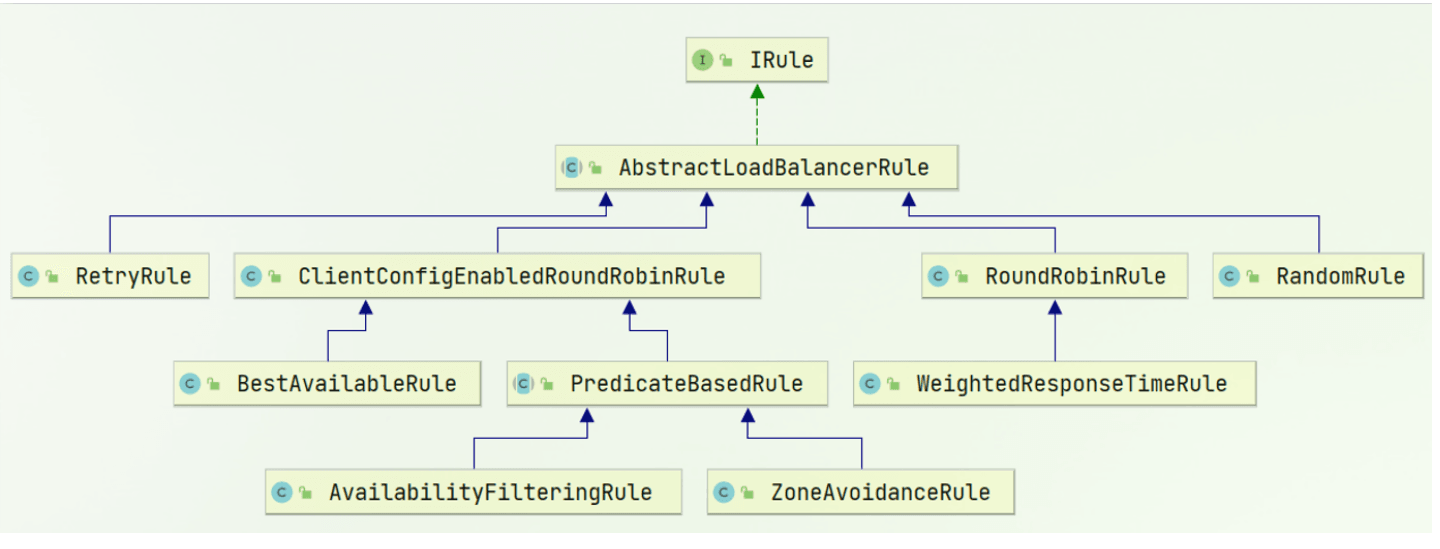Select the RandomRule node label
The width and height of the screenshot is (1440, 549).
click(1341, 277)
